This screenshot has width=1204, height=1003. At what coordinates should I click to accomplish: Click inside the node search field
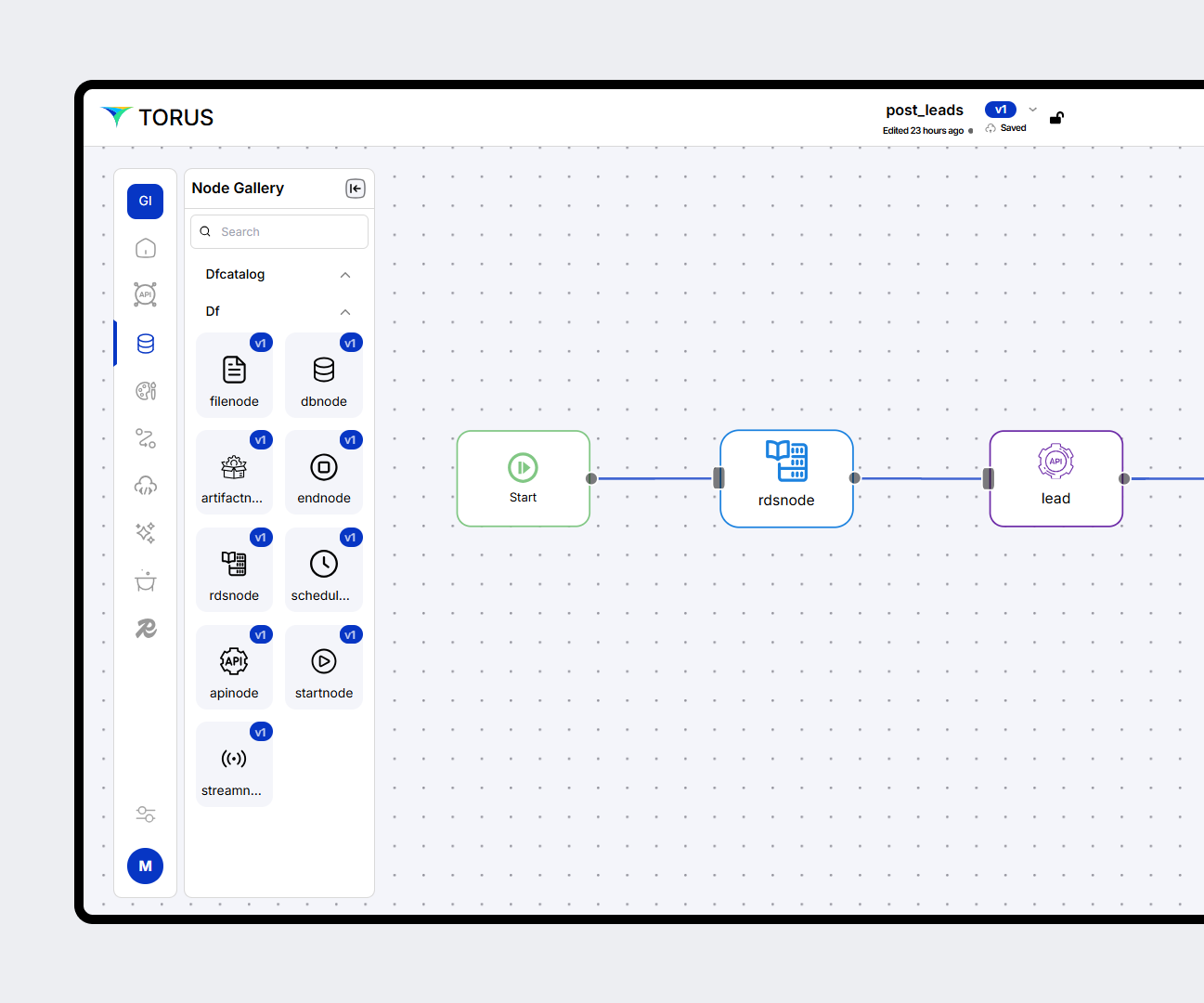coord(278,231)
